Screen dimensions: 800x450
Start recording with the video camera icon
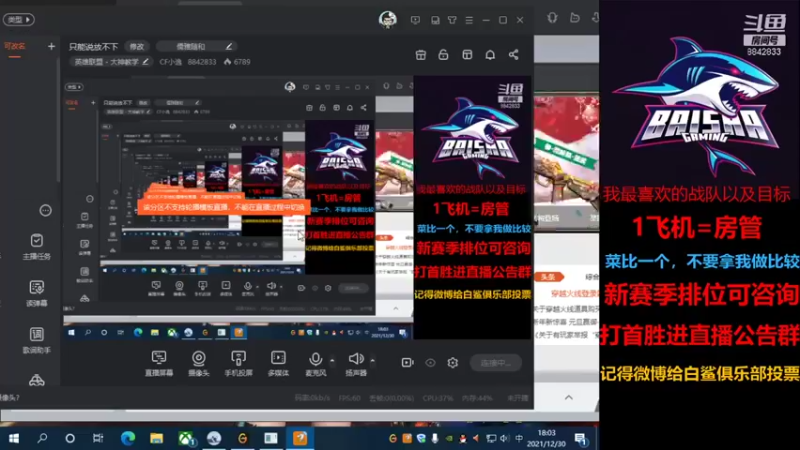pyautogui.click(x=407, y=362)
